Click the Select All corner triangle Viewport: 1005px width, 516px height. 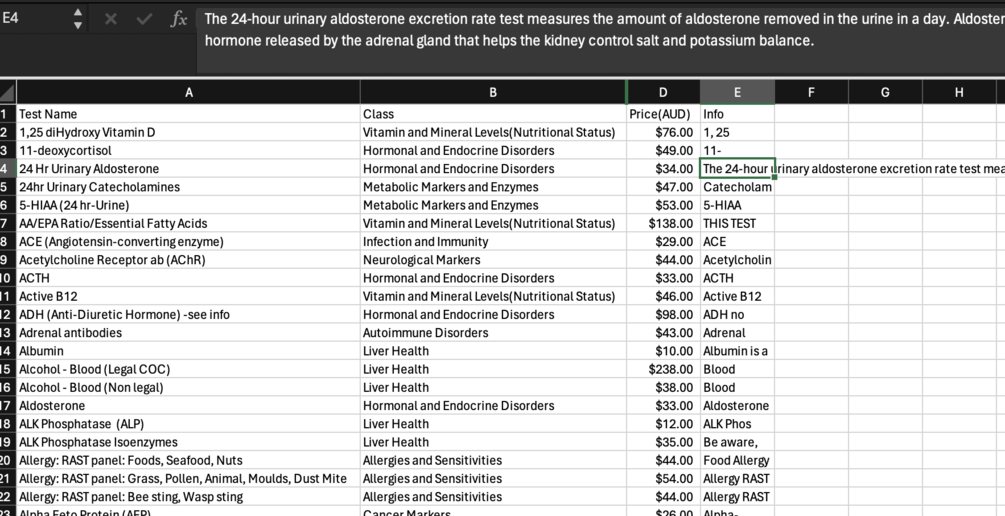tap(8, 93)
